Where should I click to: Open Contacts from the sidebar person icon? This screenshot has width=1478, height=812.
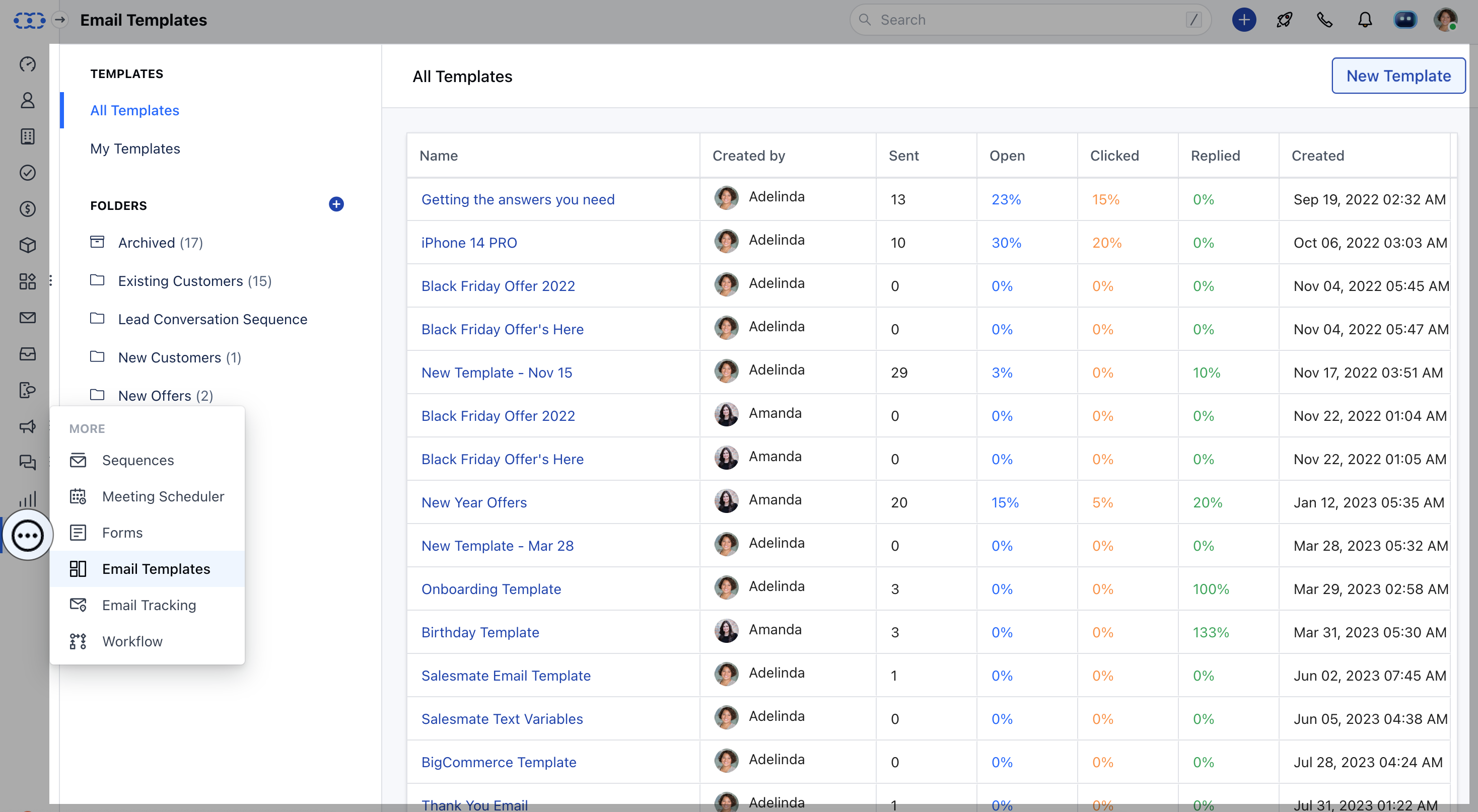28,100
